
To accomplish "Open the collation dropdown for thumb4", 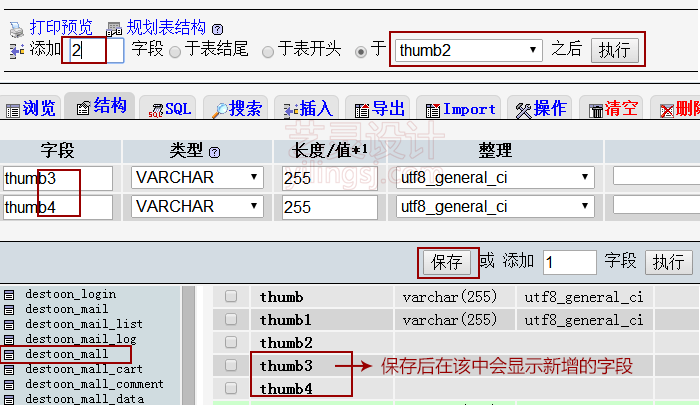I will coord(495,207).
